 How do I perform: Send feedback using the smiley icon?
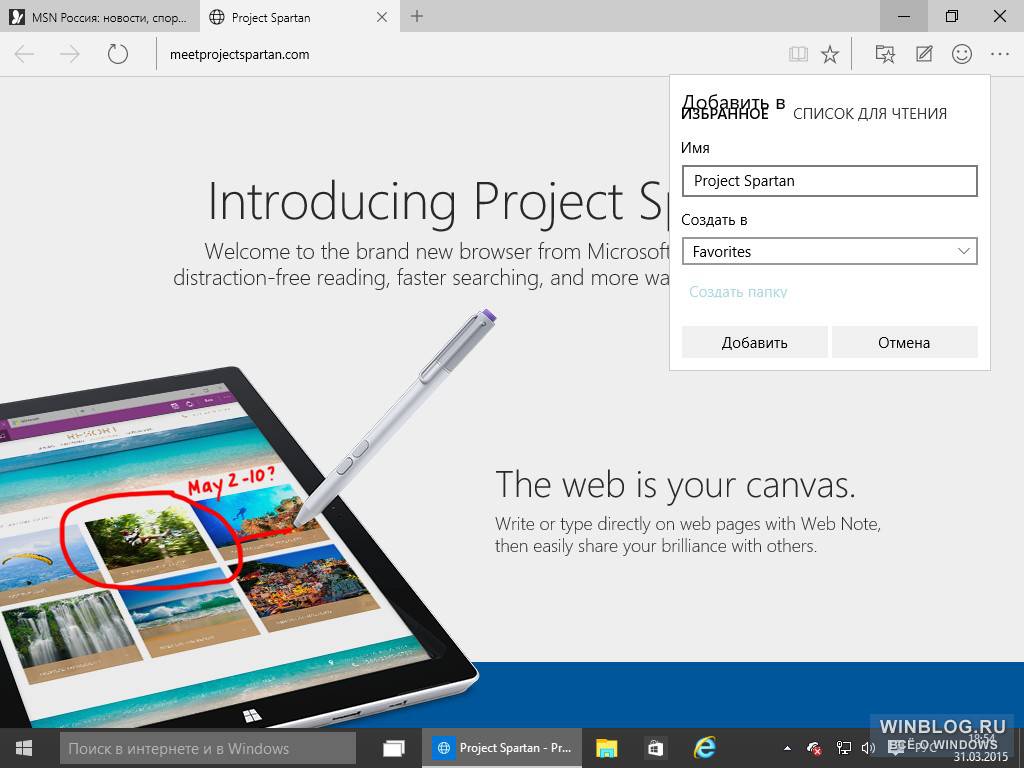click(962, 54)
